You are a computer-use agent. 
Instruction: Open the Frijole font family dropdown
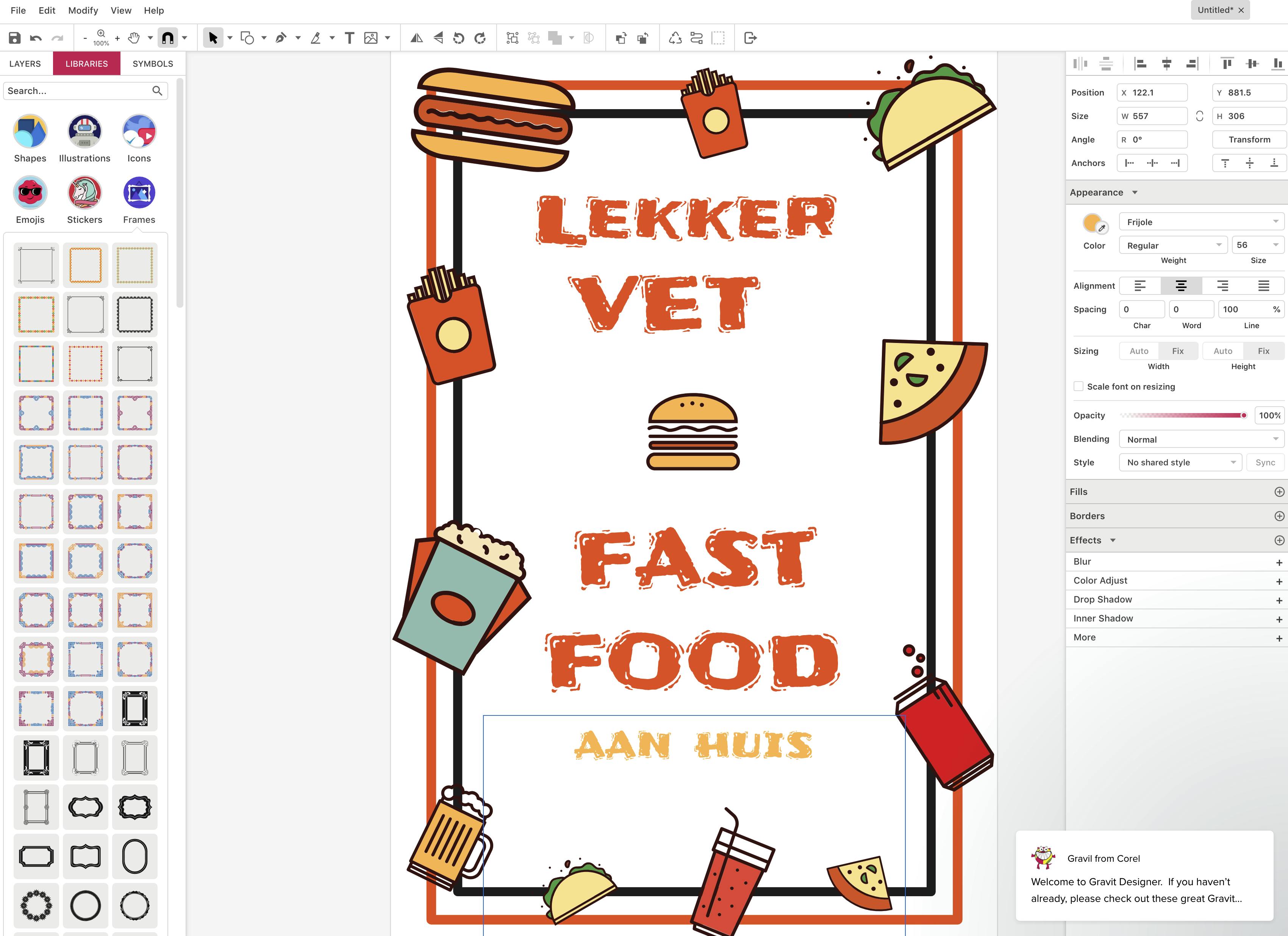1201,222
